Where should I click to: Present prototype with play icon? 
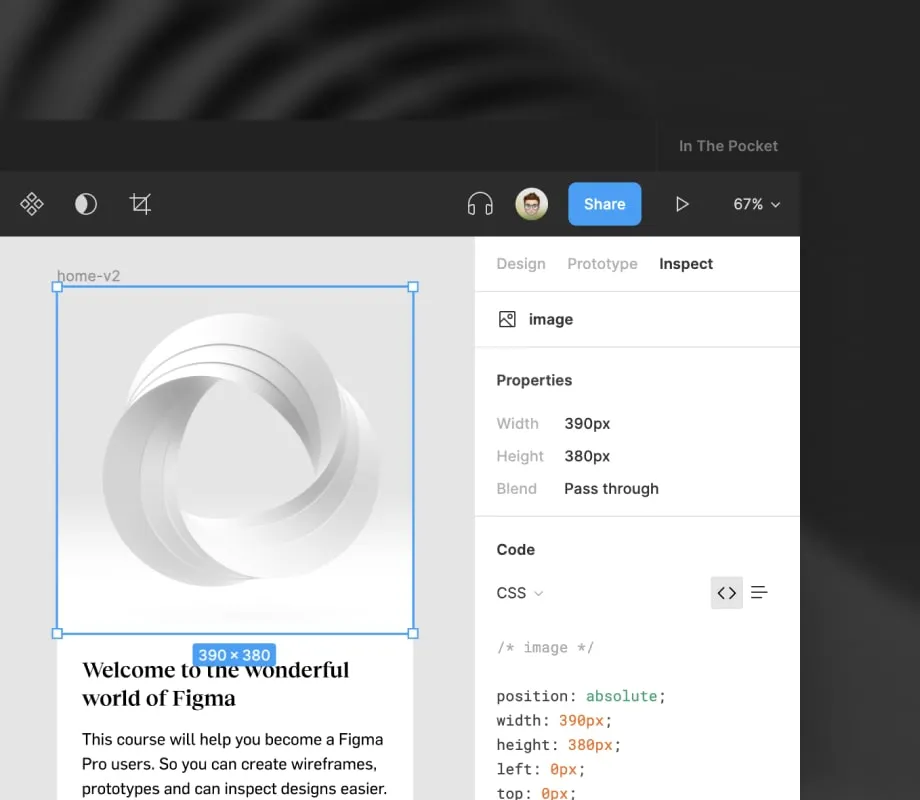(681, 204)
